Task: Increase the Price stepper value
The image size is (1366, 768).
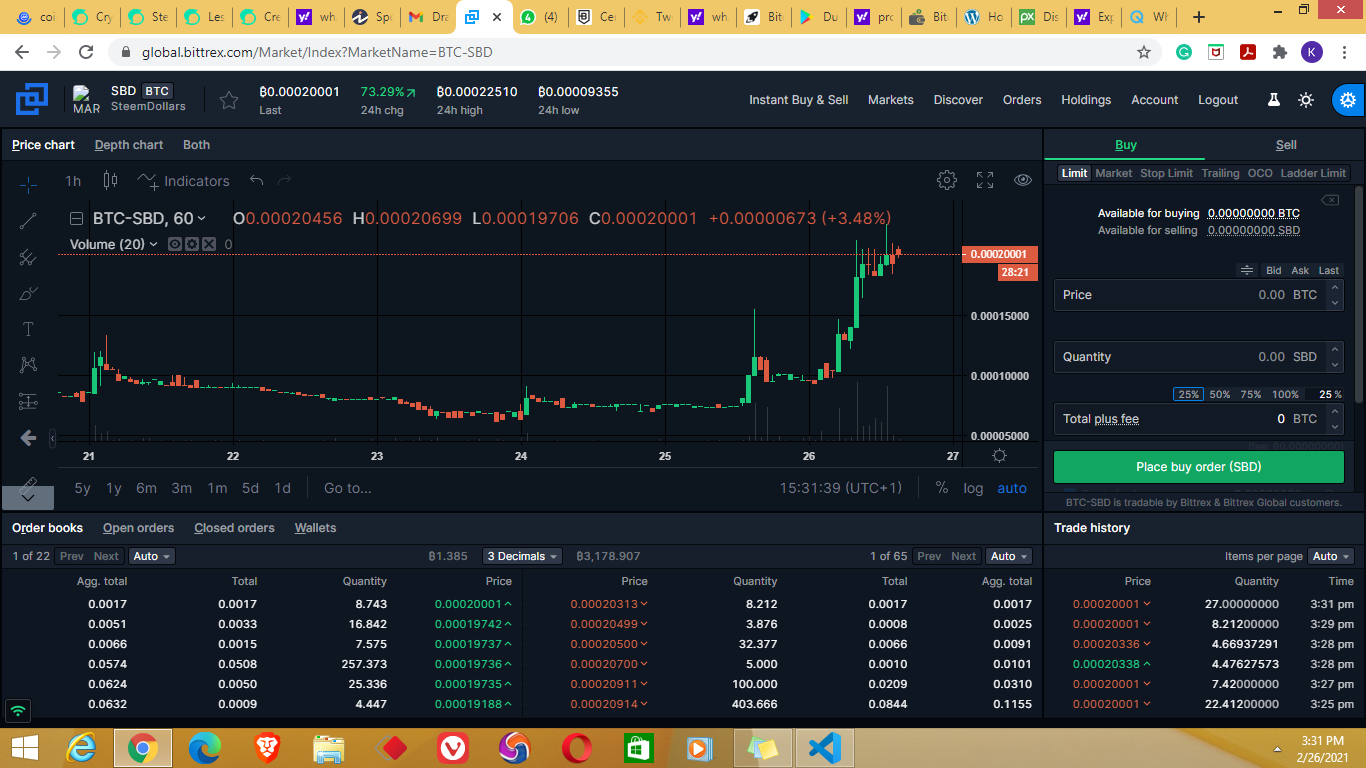Action: click(x=1334, y=288)
